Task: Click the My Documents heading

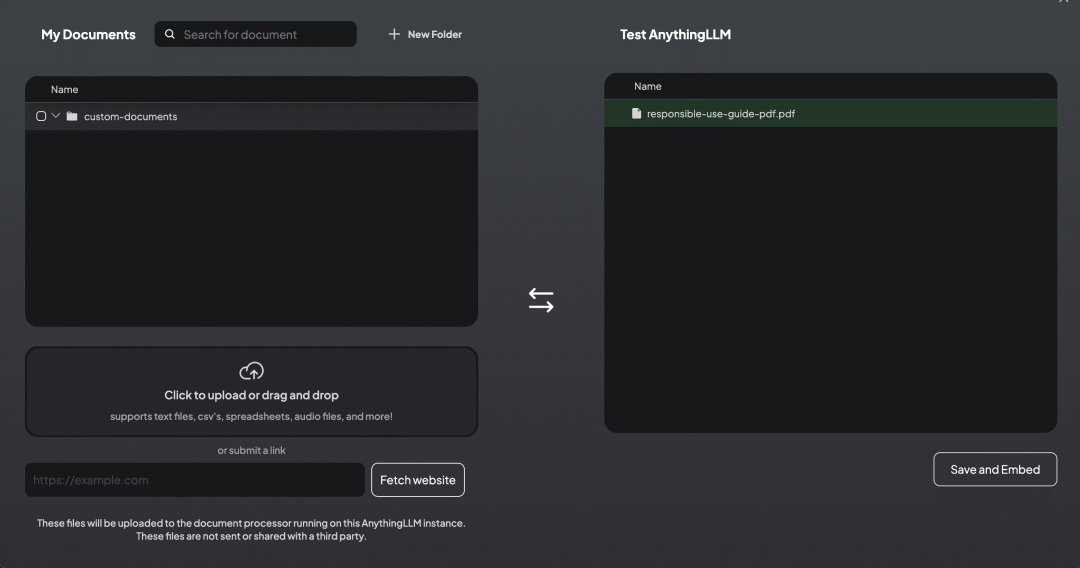Action: (88, 34)
